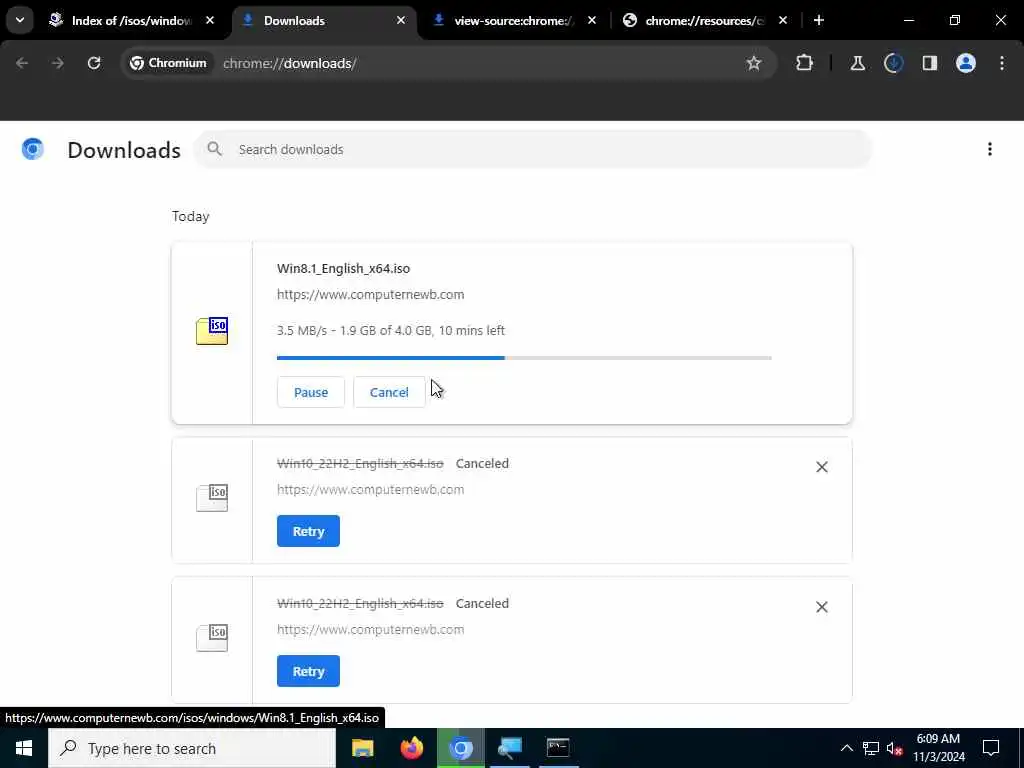This screenshot has width=1024, height=768.
Task: Retry the first canceled Win10_22H2 download
Action: [x=308, y=531]
